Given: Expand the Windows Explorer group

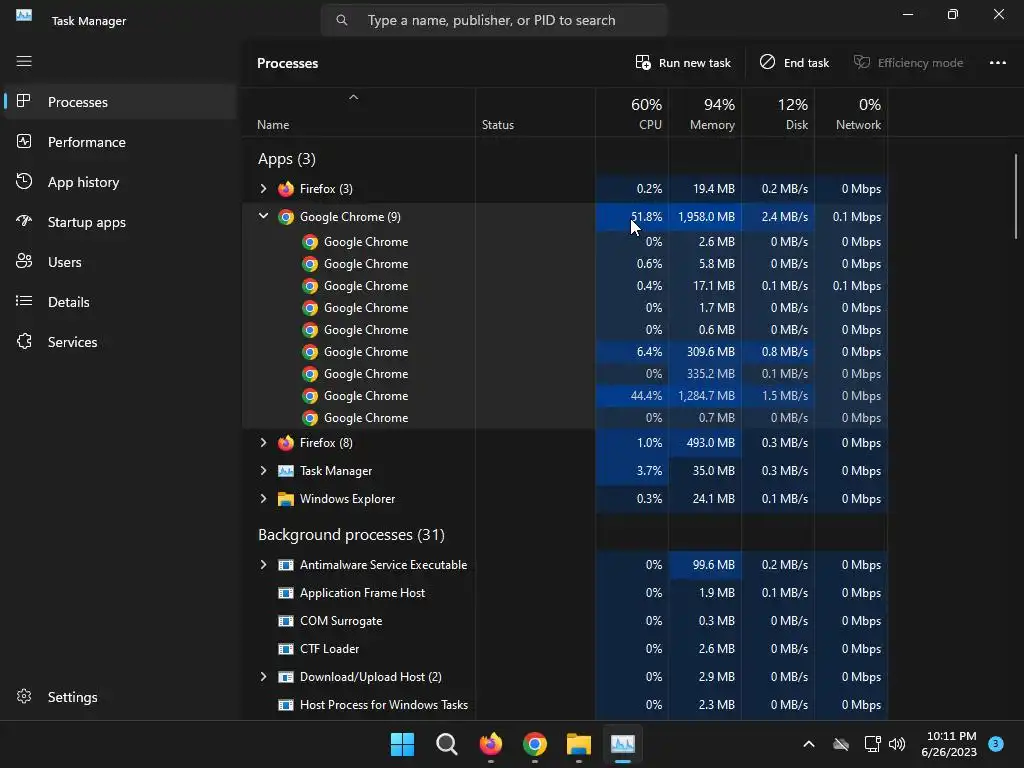Looking at the screenshot, I should pyautogui.click(x=263, y=499).
